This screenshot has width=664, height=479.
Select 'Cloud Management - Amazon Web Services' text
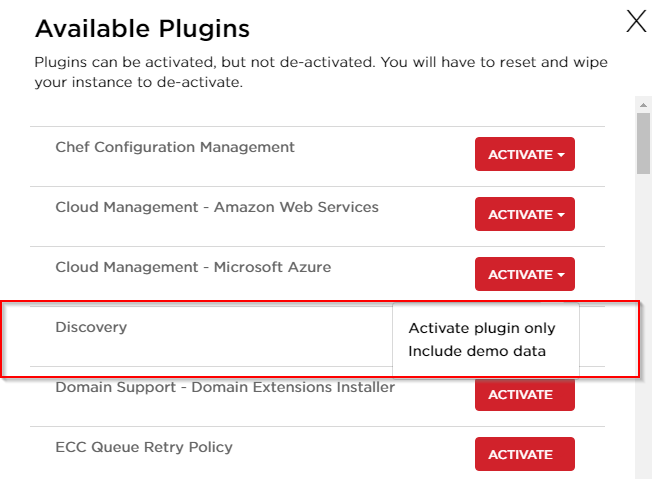(x=217, y=207)
